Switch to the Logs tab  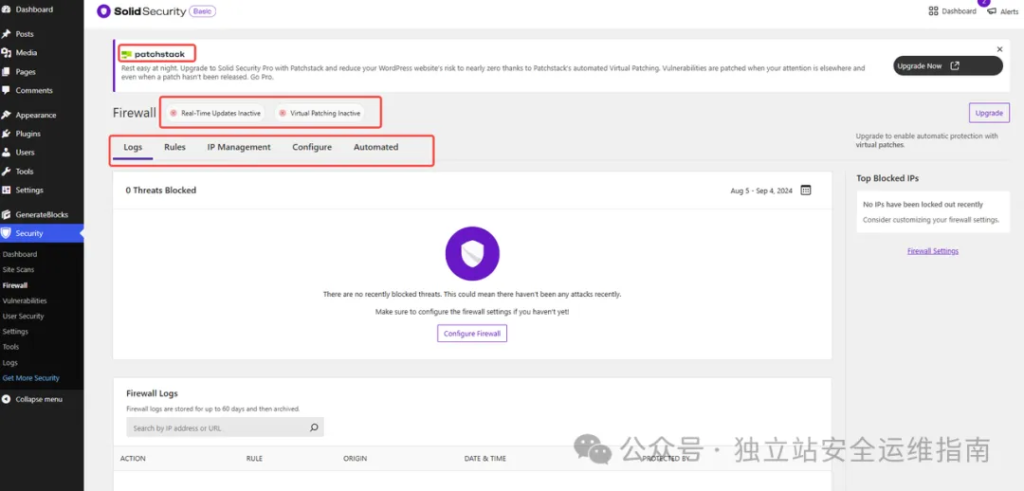[133, 148]
